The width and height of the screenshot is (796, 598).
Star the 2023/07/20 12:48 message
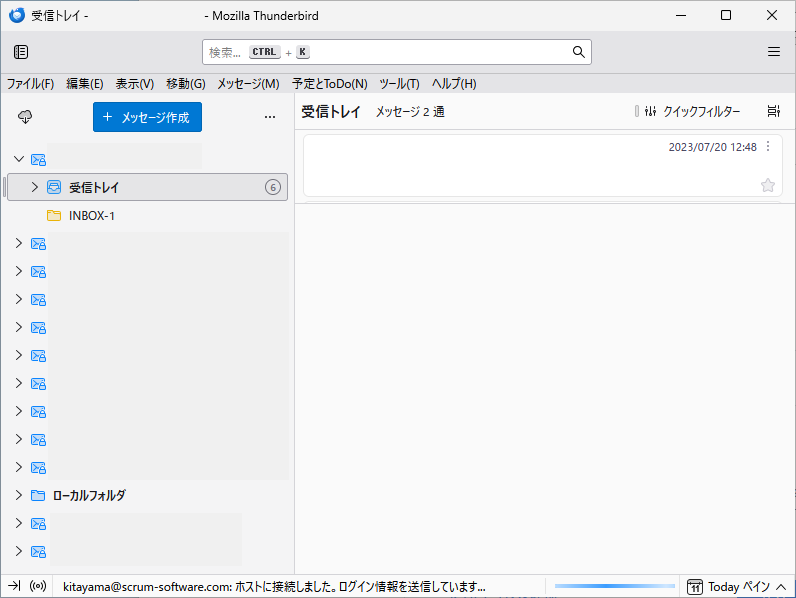tap(768, 185)
